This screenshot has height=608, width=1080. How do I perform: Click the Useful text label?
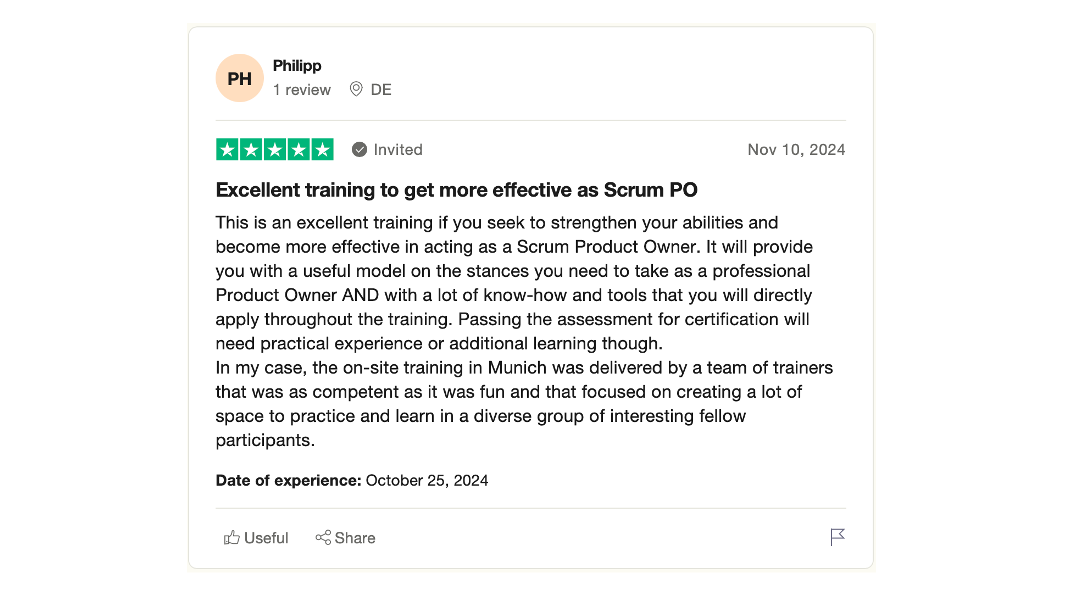266,538
